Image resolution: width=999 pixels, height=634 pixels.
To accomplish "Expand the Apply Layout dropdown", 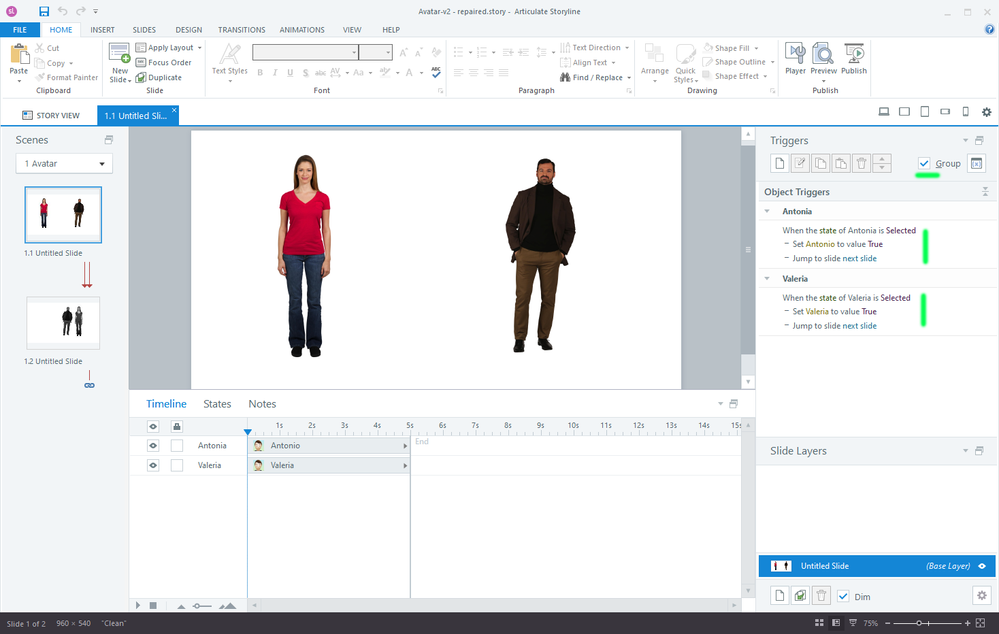I will pos(200,47).
